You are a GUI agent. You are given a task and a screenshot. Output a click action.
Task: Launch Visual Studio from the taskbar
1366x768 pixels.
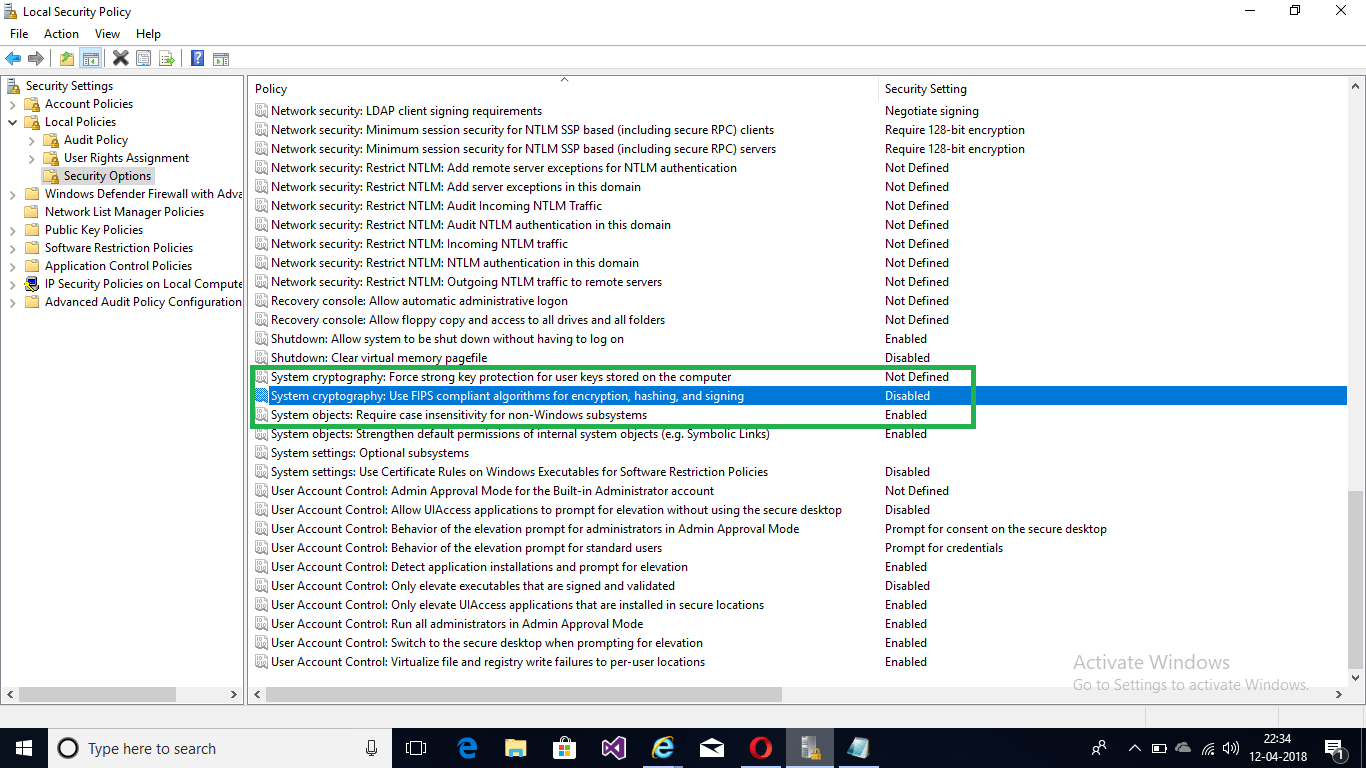[613, 747]
